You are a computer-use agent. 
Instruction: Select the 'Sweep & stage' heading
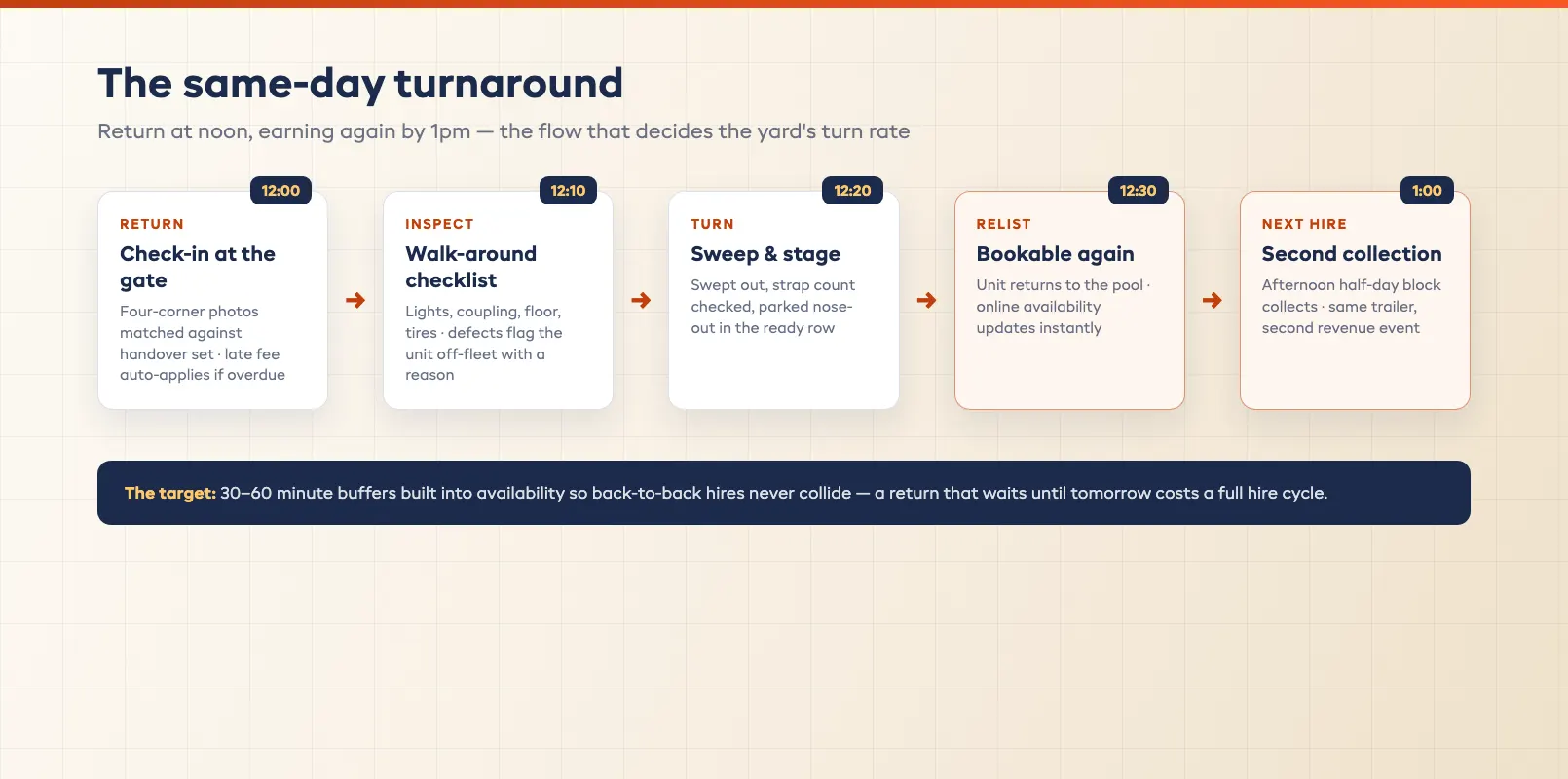pyautogui.click(x=765, y=254)
